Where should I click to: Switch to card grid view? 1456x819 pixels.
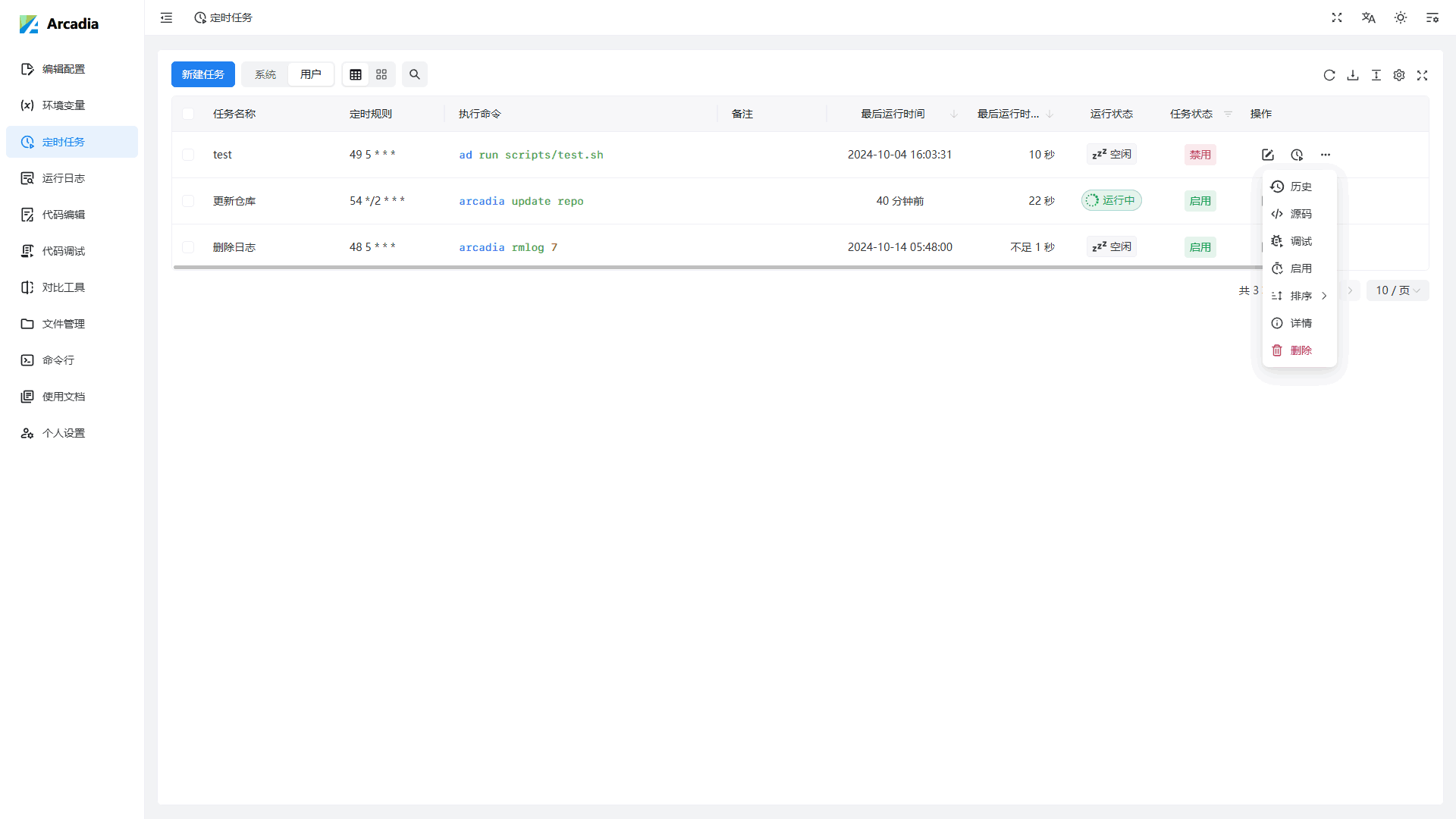381,74
